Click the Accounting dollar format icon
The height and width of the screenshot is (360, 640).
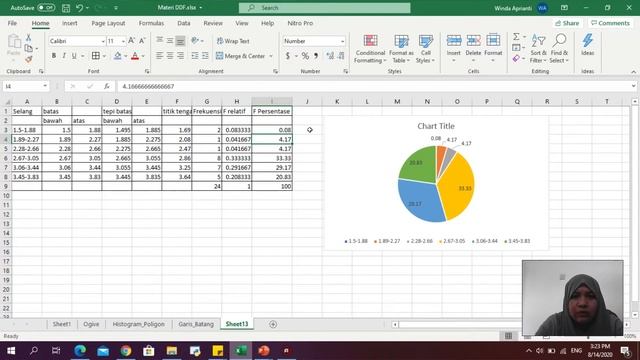(x=287, y=56)
